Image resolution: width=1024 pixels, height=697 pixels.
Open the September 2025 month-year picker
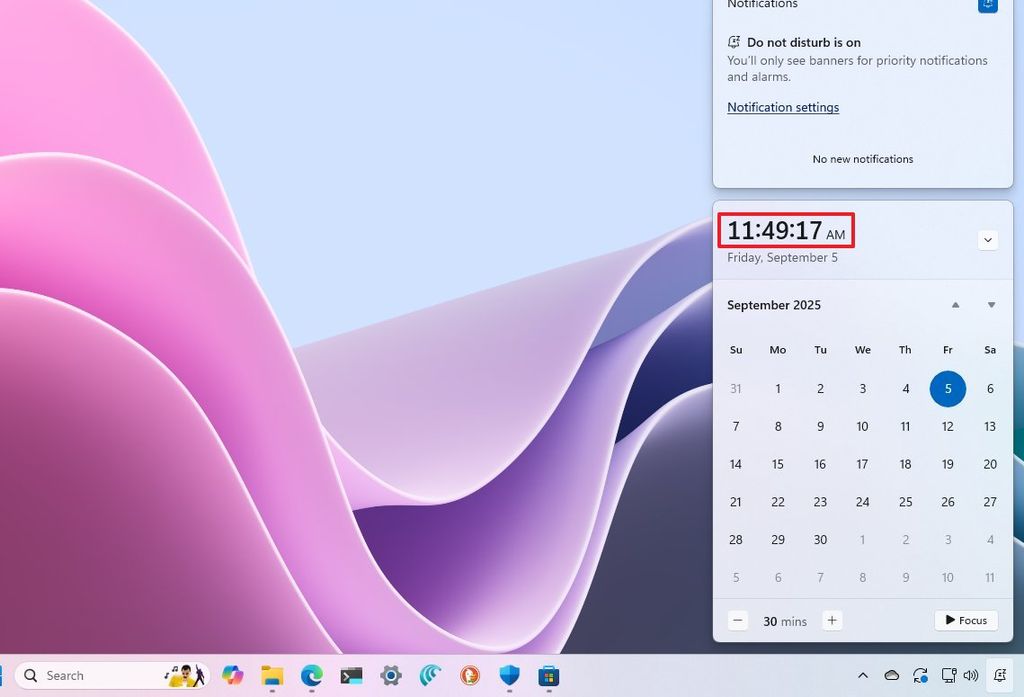[774, 305]
